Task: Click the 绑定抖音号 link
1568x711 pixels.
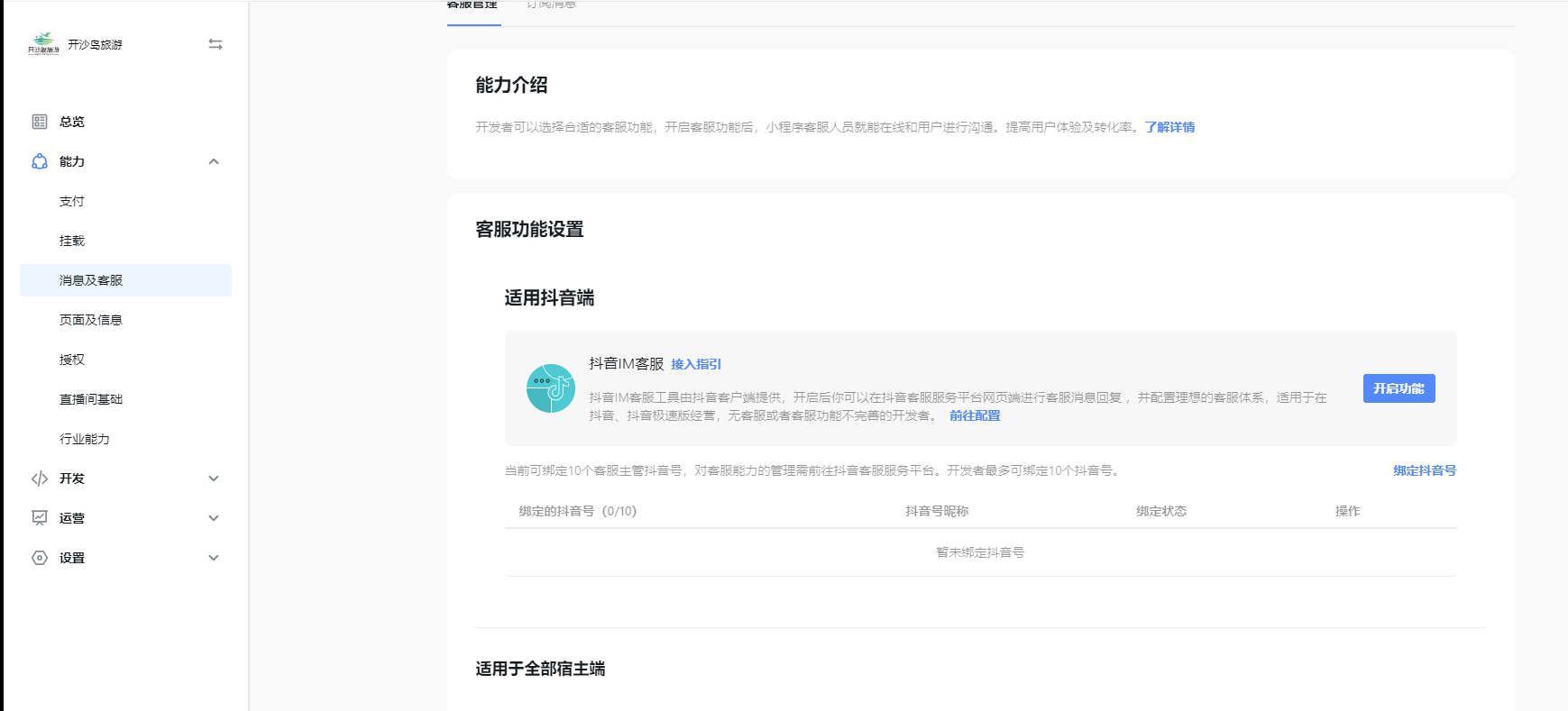Action: click(1424, 470)
